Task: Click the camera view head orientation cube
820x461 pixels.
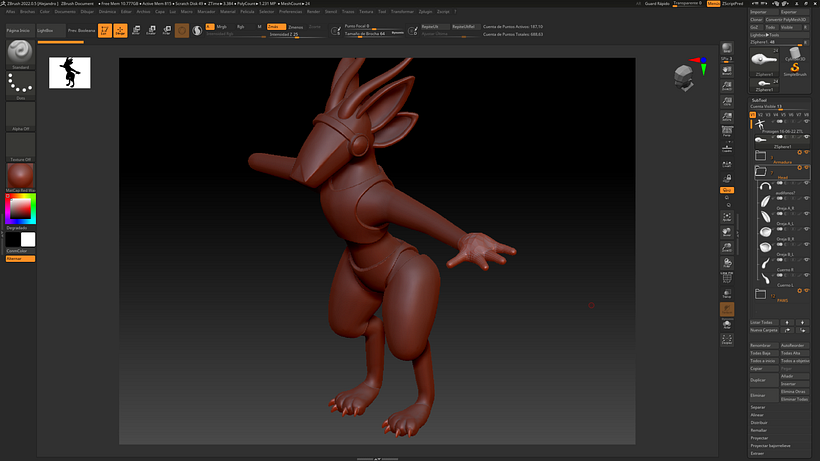Action: click(683, 77)
